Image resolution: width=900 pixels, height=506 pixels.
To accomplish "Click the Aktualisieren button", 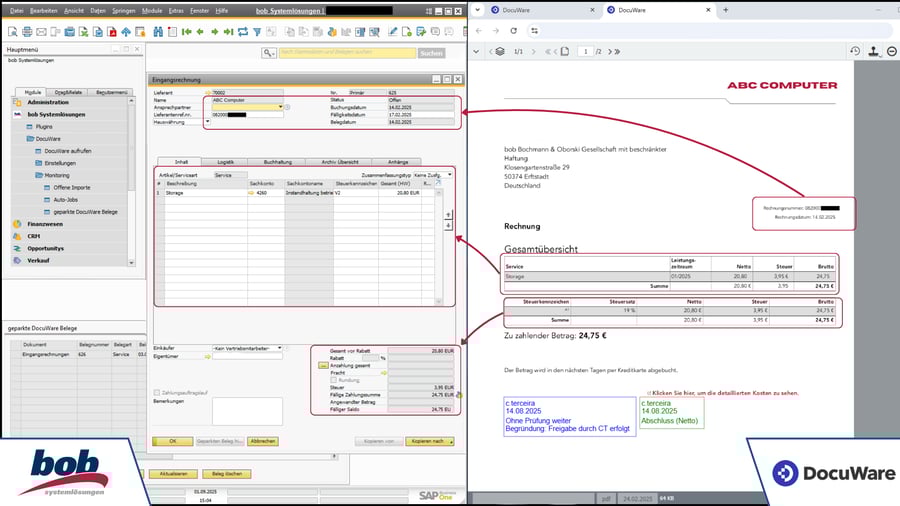I will click(173, 474).
